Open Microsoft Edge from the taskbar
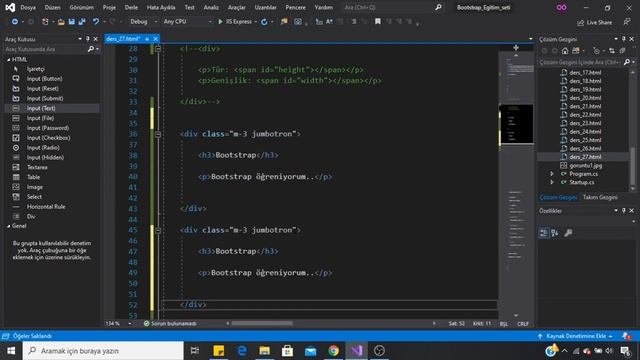This screenshot has height=360, width=640. coord(242,351)
